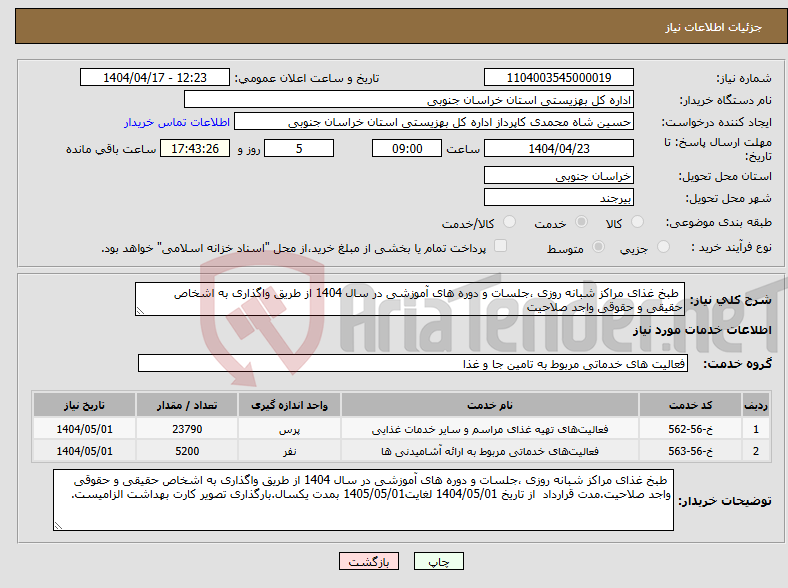Click the unit cell نفر
Image resolution: width=788 pixels, height=588 pixels.
289,451
